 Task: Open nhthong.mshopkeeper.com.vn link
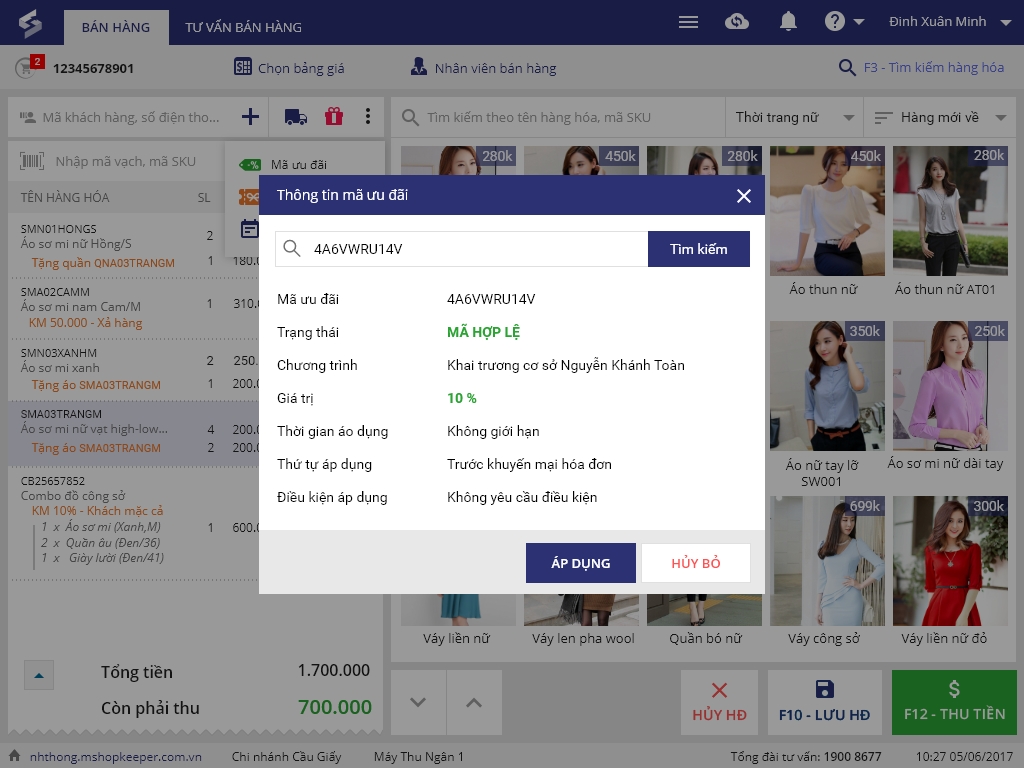116,757
